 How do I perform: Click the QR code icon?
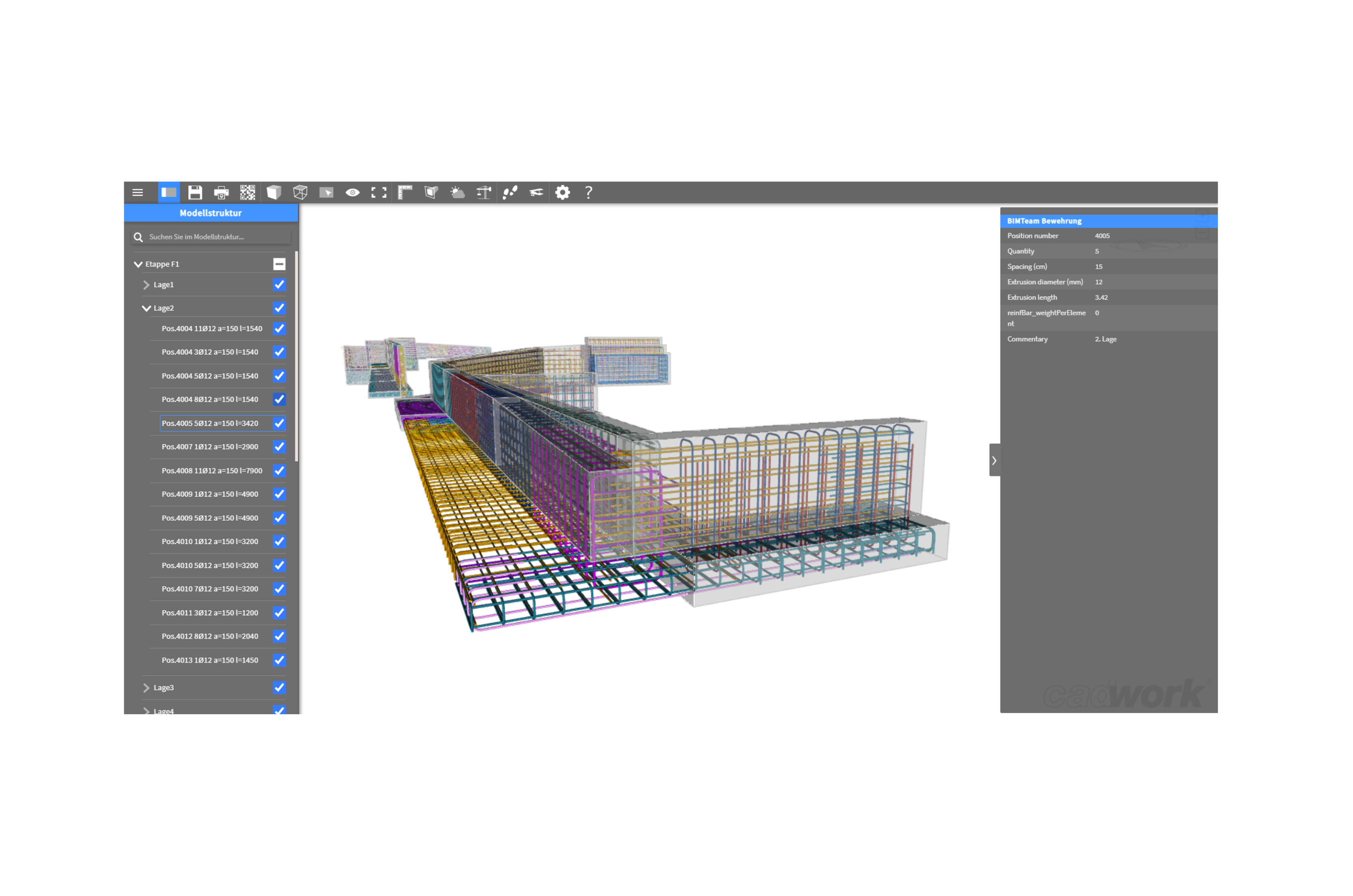(248, 193)
